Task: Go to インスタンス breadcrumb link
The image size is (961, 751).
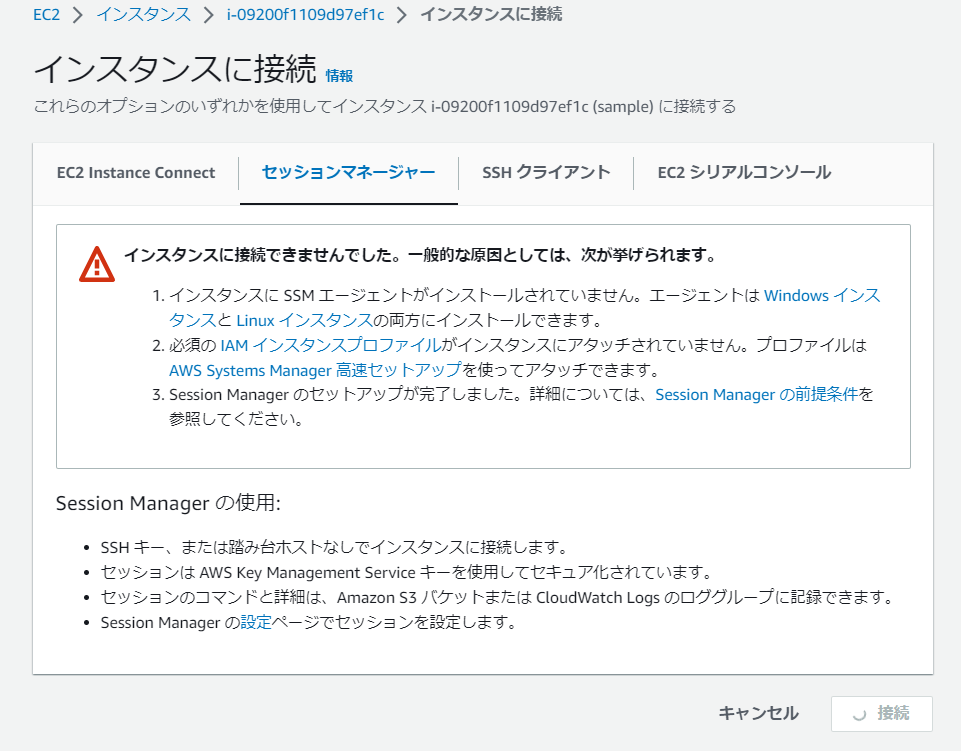Action: point(143,14)
